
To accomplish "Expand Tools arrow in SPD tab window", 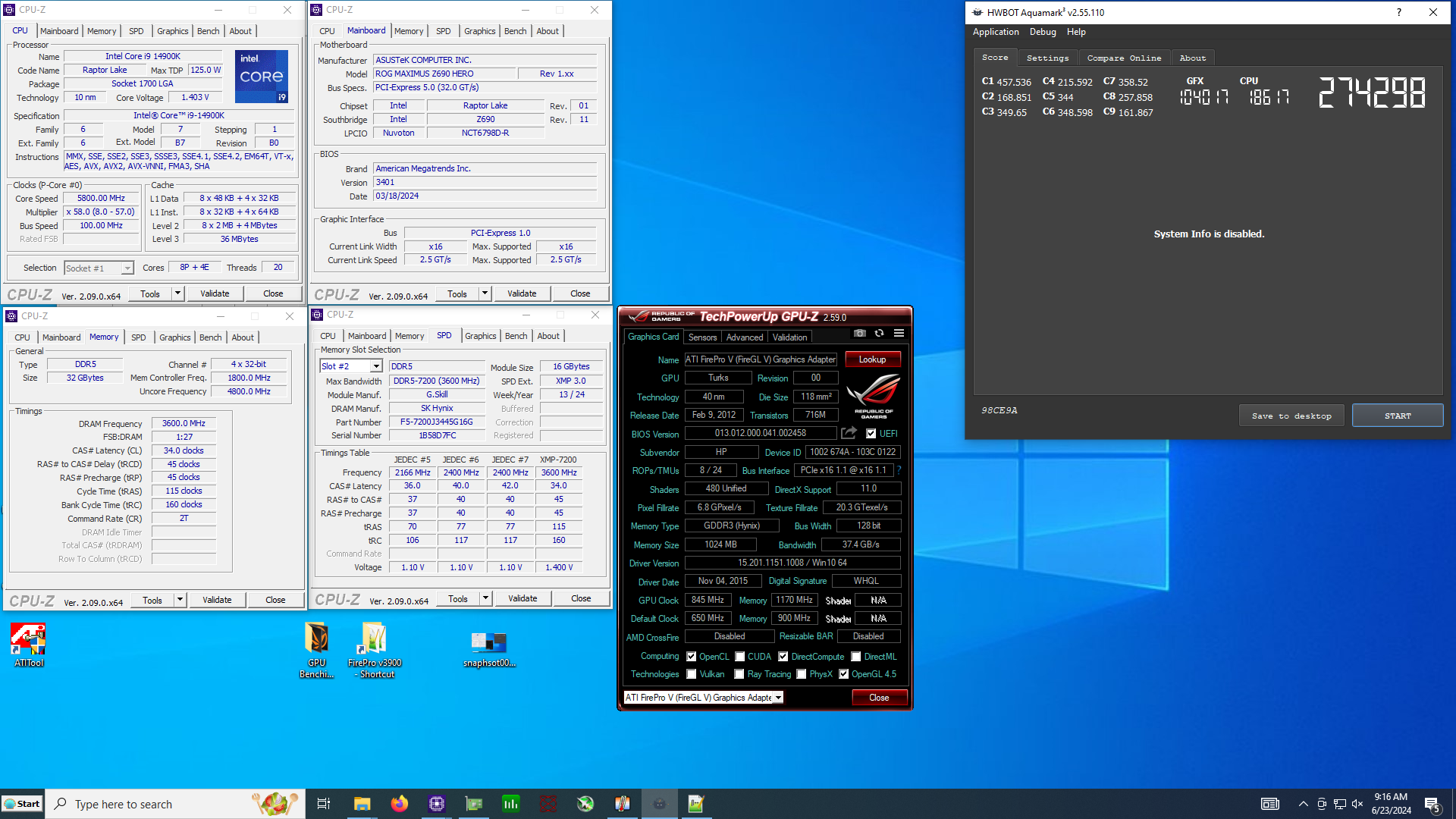I will [486, 598].
